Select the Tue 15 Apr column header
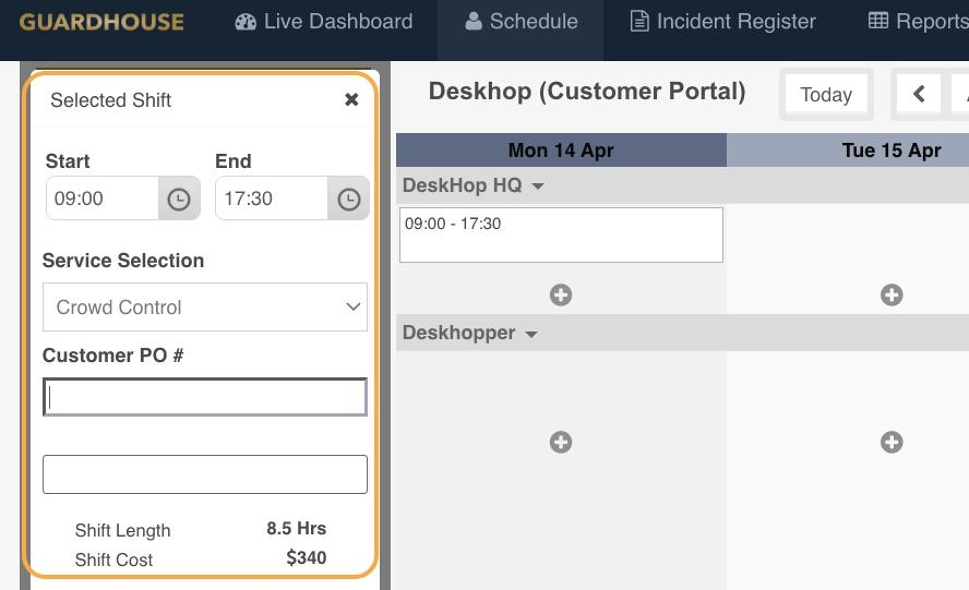Screen dimensions: 969x590 pos(891,150)
